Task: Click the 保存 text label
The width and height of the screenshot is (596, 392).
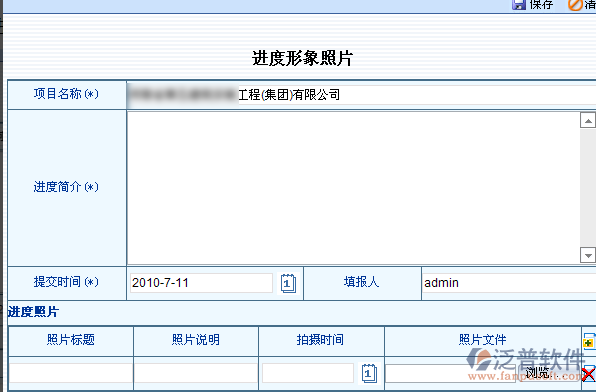Action: coord(541,4)
